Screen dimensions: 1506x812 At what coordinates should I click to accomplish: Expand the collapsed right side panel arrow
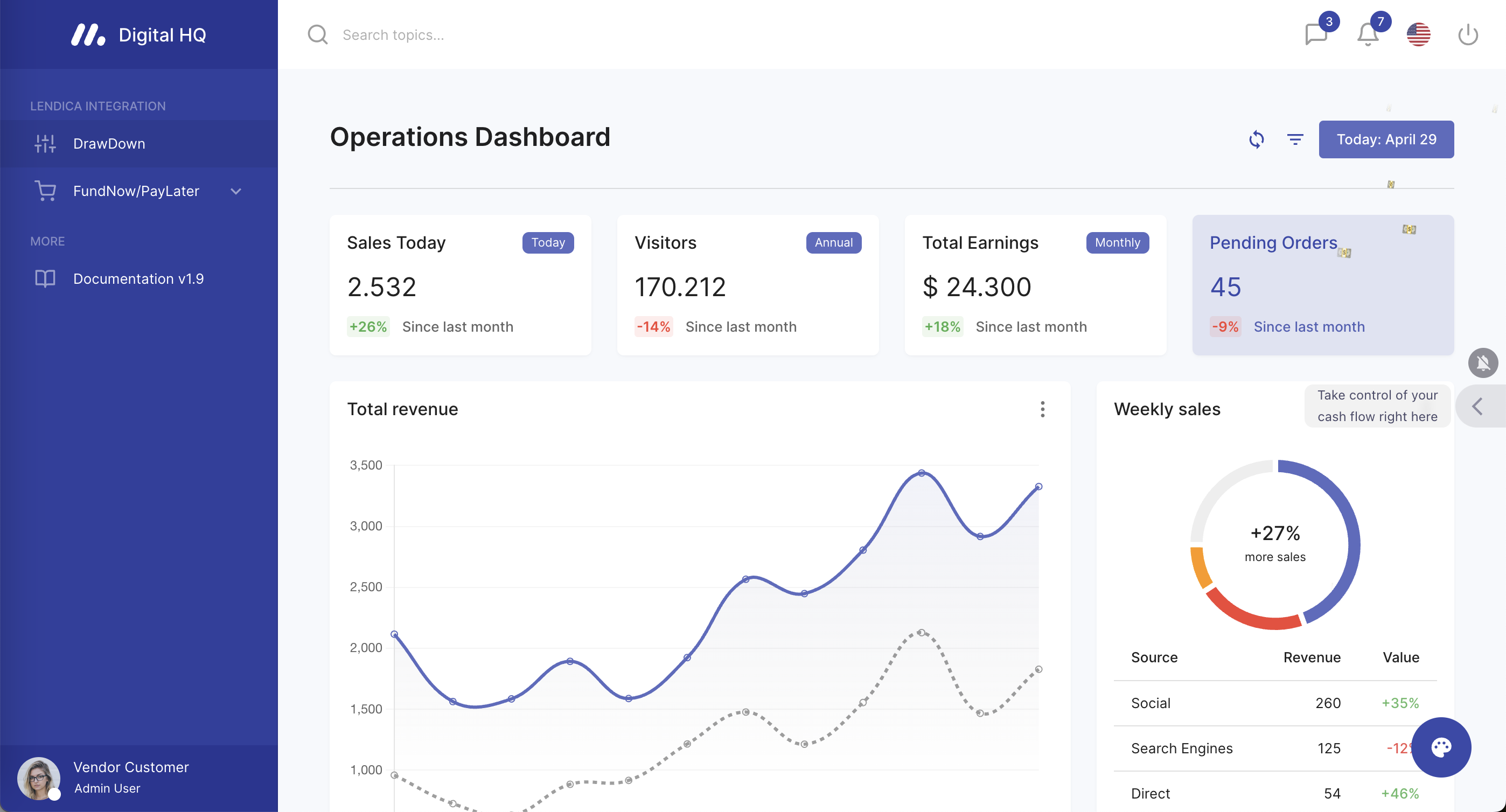coord(1479,407)
